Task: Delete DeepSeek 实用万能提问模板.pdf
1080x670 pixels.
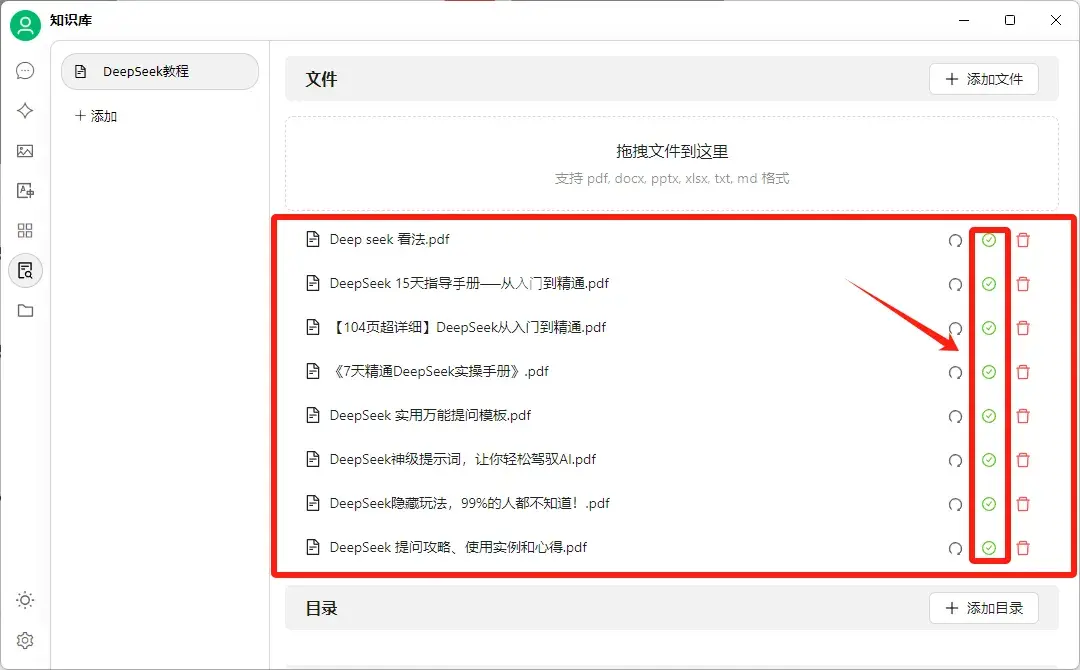Action: click(x=1024, y=417)
